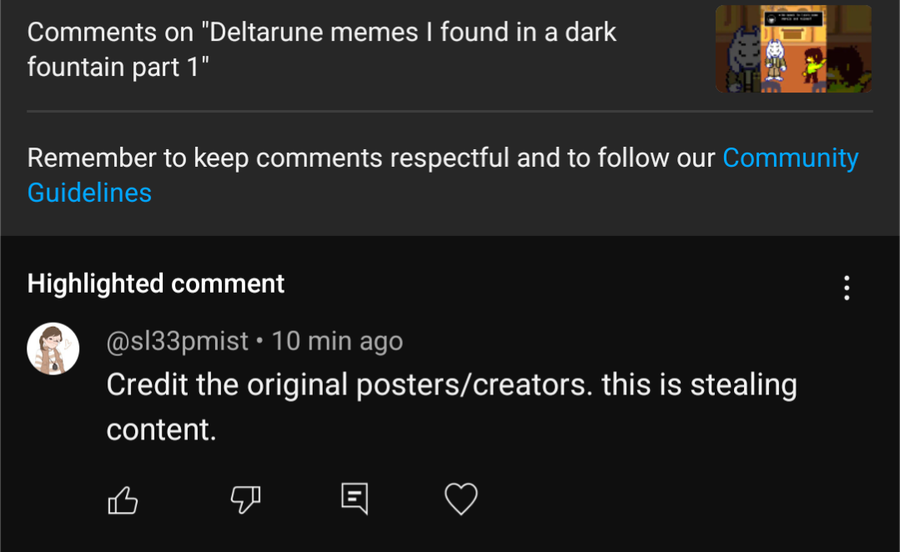Open @sl33pmist's profile avatar

52,348
